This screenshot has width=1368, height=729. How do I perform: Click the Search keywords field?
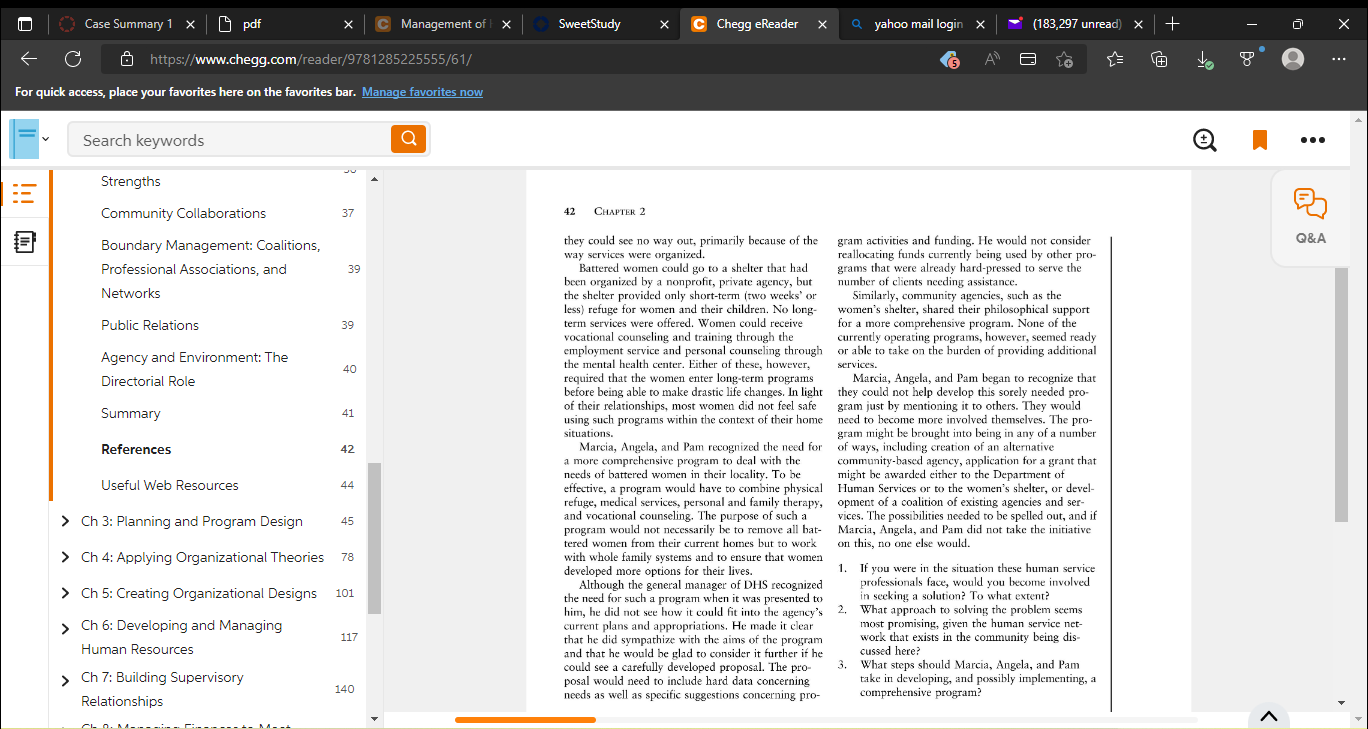point(229,140)
